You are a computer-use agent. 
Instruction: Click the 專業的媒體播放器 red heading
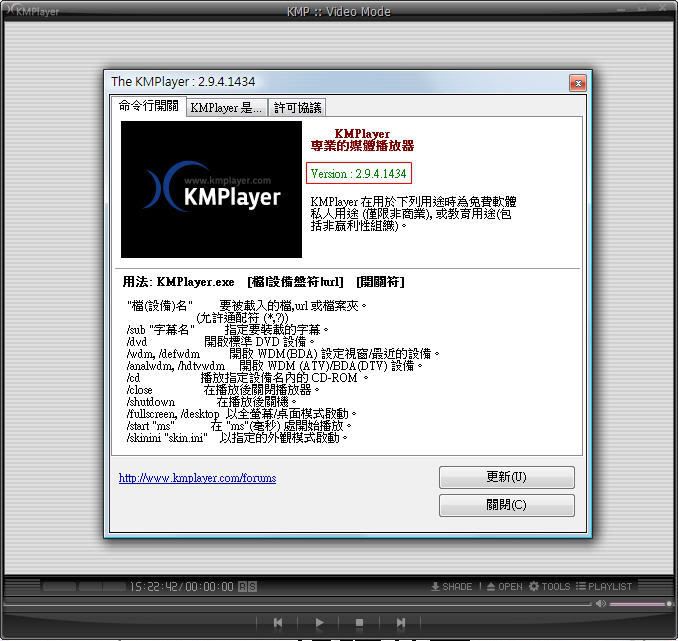tap(362, 146)
